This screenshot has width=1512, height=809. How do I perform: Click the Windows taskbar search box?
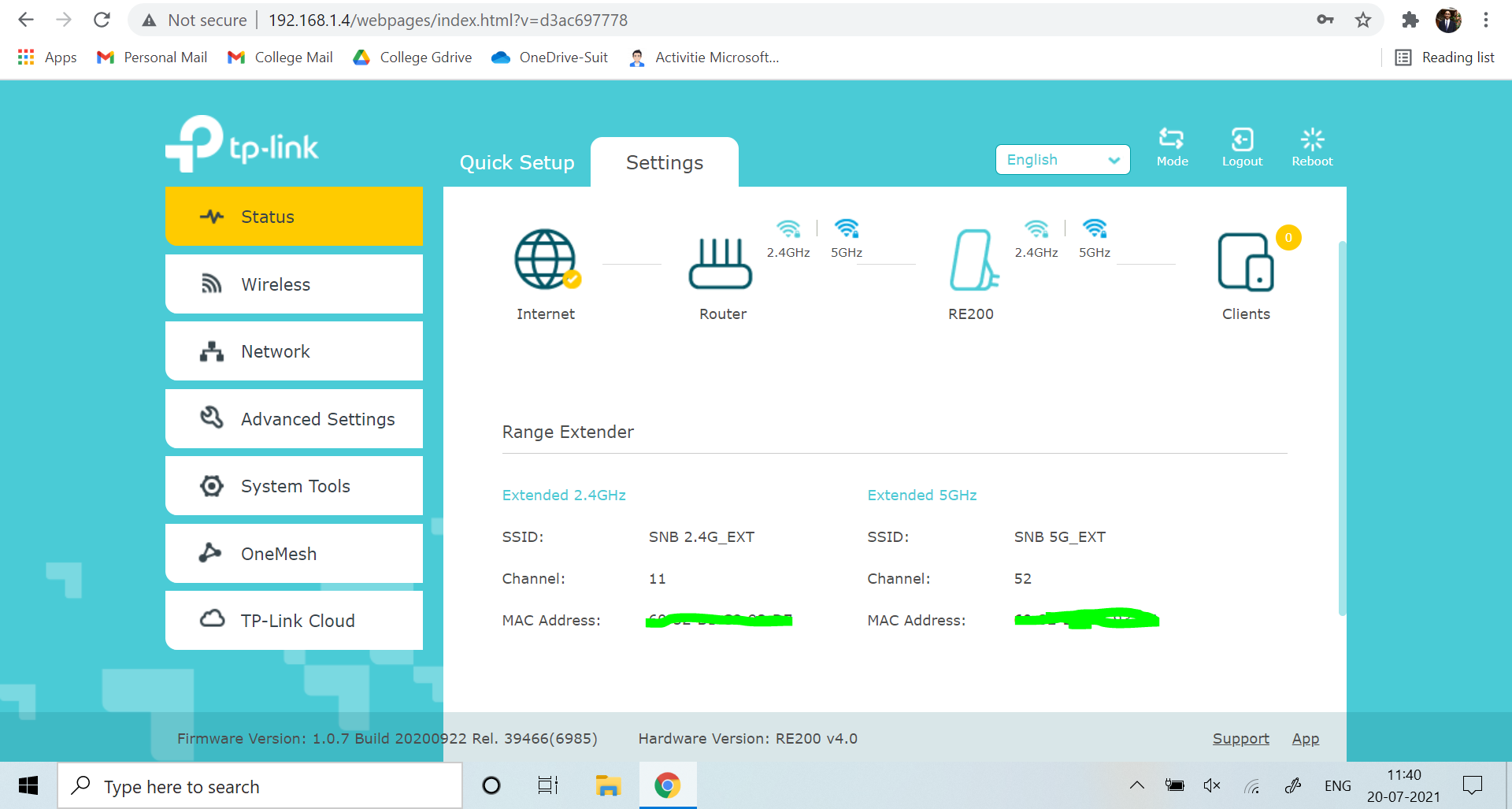260,786
